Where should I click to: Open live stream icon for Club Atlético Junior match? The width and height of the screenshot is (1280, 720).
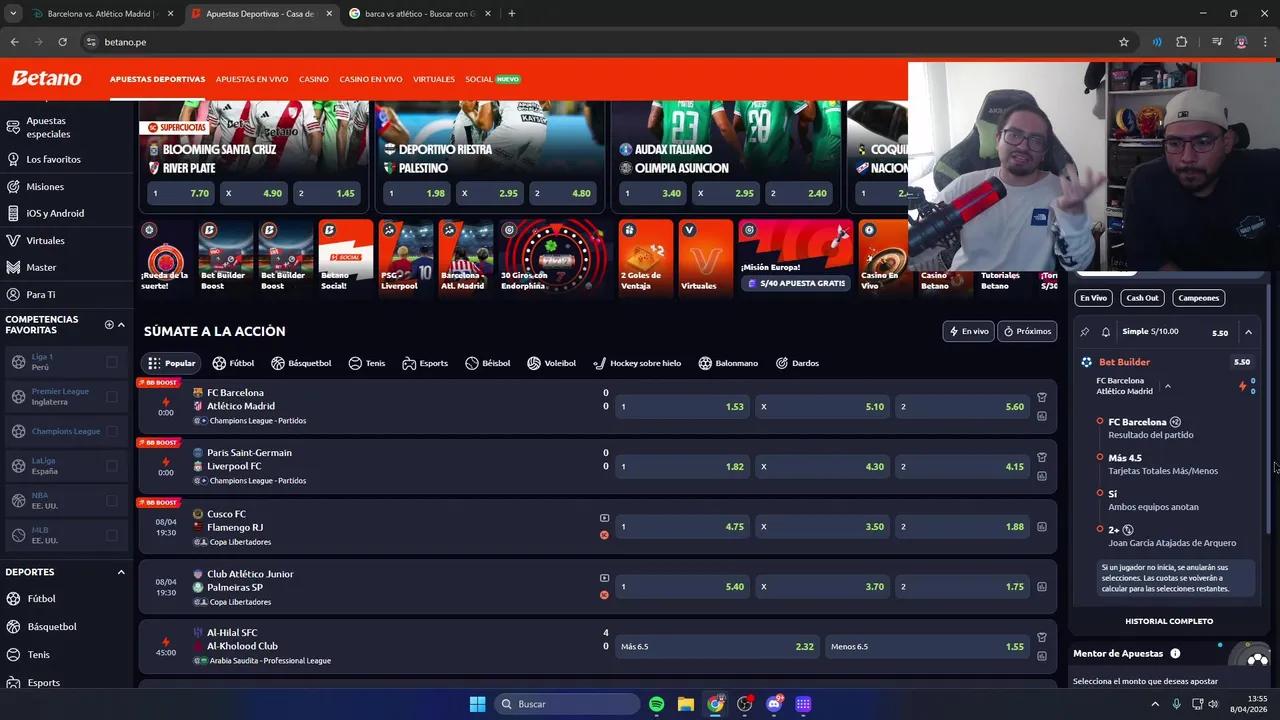point(604,578)
